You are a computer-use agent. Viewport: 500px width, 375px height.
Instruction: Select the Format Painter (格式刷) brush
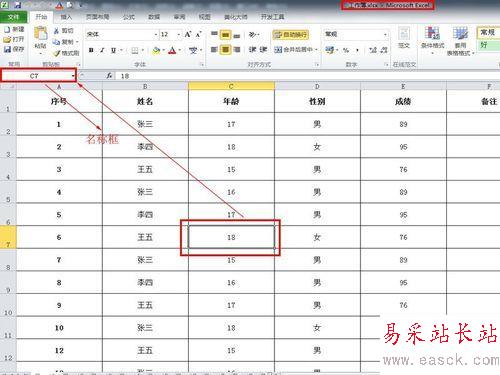(x=57, y=53)
